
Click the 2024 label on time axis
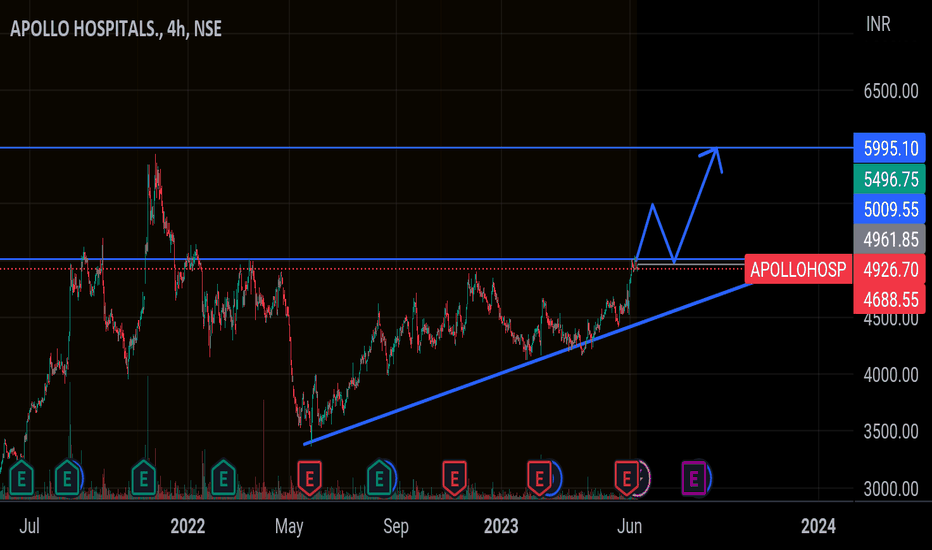(x=818, y=526)
